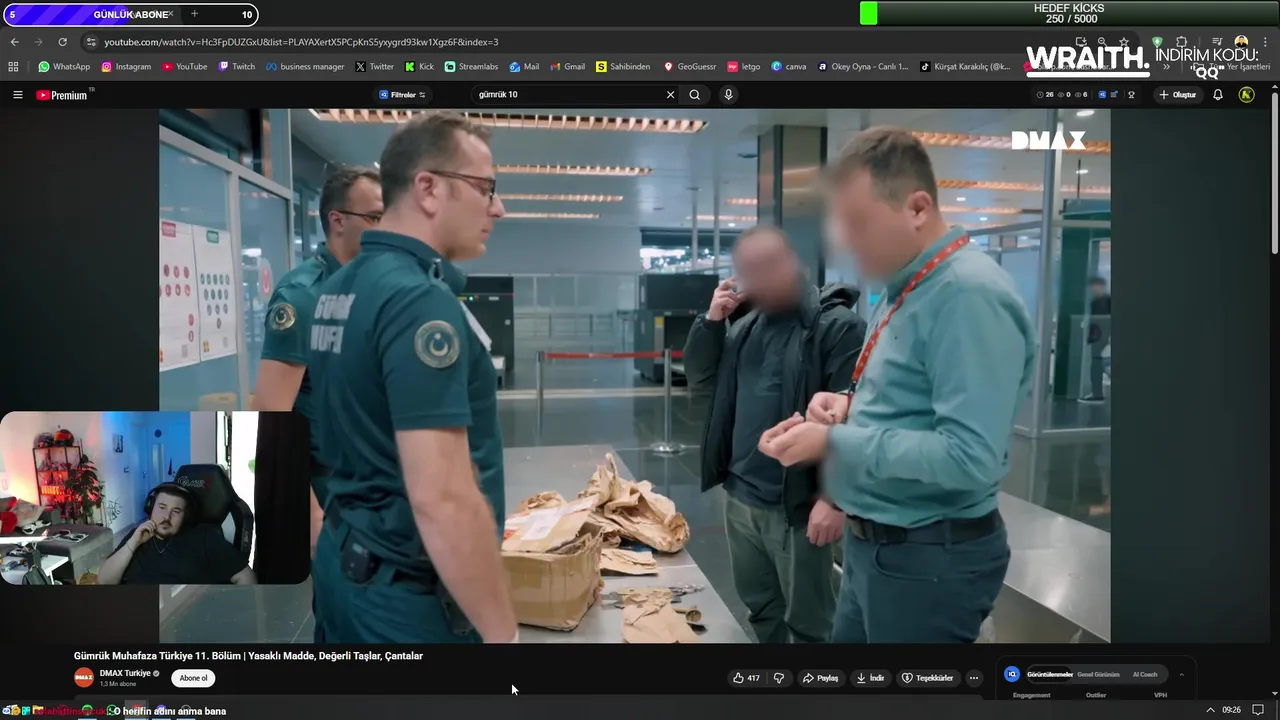The height and width of the screenshot is (720, 1280).
Task: Open the Sahibinden bookmark
Action: click(622, 67)
